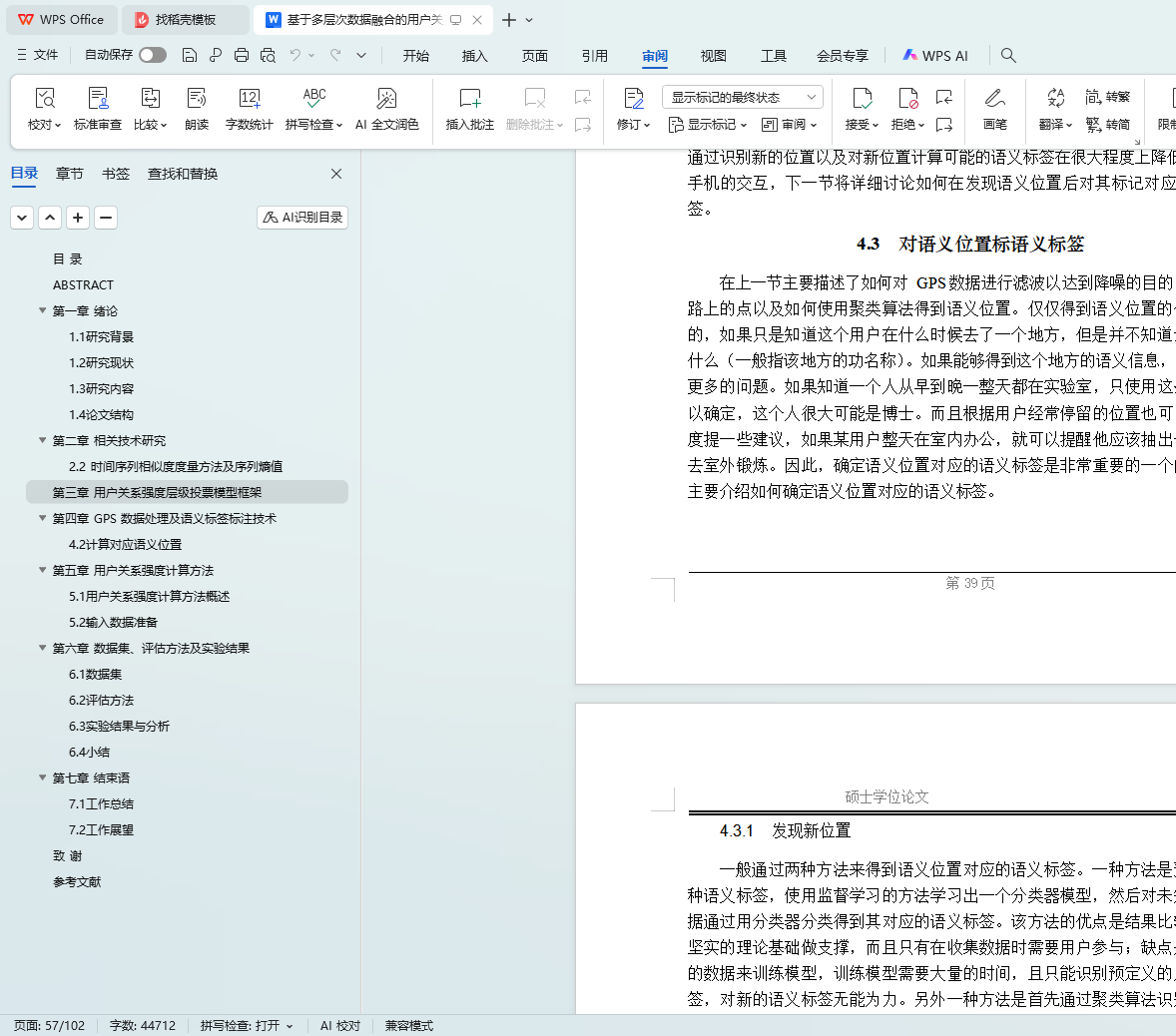The height and width of the screenshot is (1036, 1176).
Task: Click the AI识别目录 button
Action: pyautogui.click(x=302, y=218)
